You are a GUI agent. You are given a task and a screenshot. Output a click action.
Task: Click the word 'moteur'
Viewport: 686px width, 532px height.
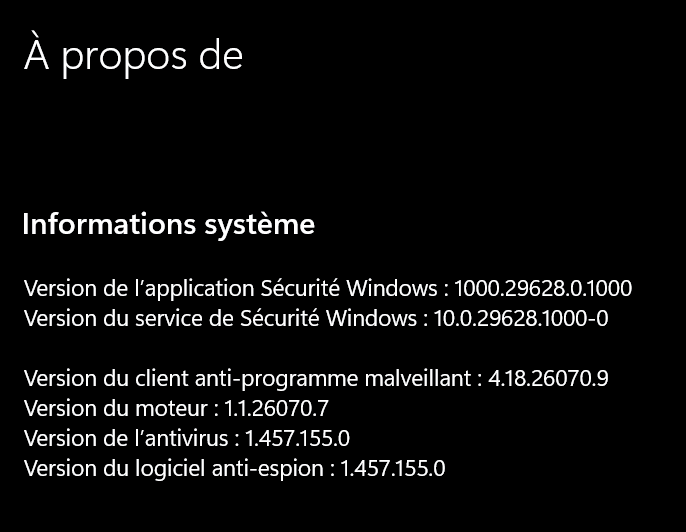pyautogui.click(x=171, y=409)
